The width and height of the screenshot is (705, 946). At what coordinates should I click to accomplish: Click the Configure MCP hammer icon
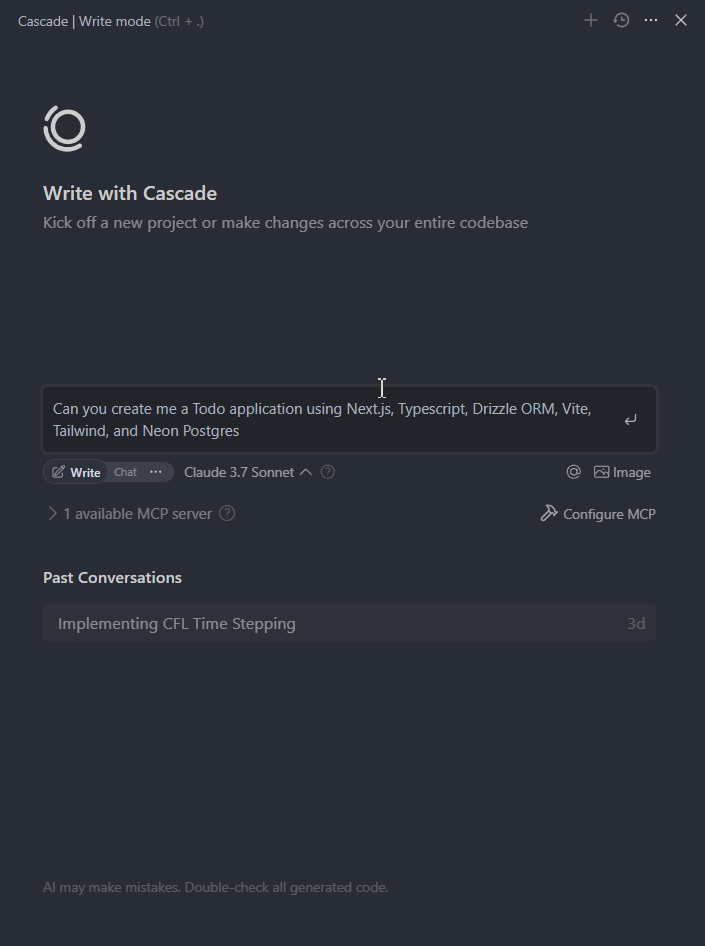(549, 513)
